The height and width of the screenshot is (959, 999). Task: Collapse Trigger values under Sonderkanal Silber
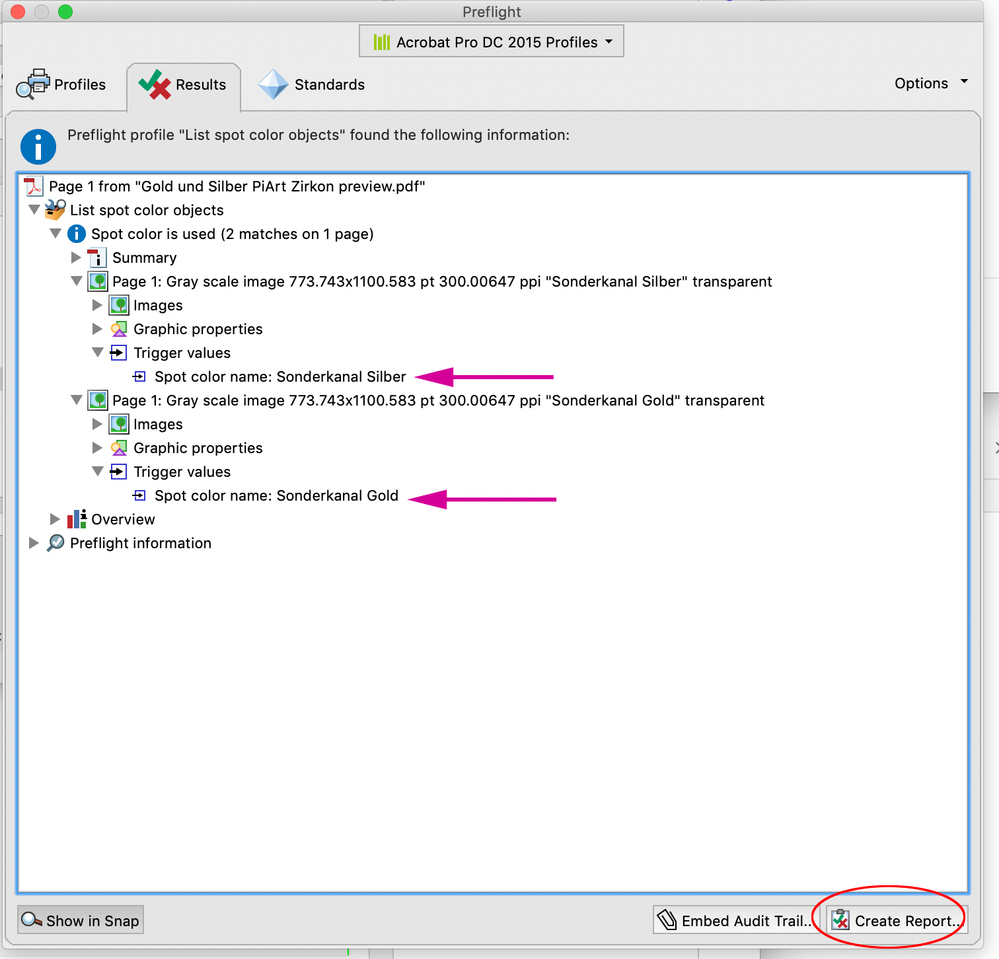pyautogui.click(x=97, y=352)
